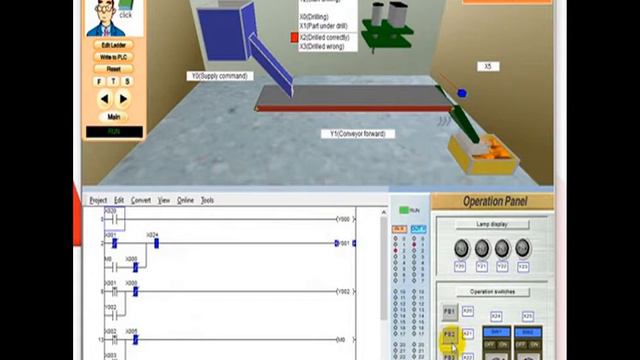Click the X2(Drilled correctly) text
640x360 pixels.
coord(324,38)
